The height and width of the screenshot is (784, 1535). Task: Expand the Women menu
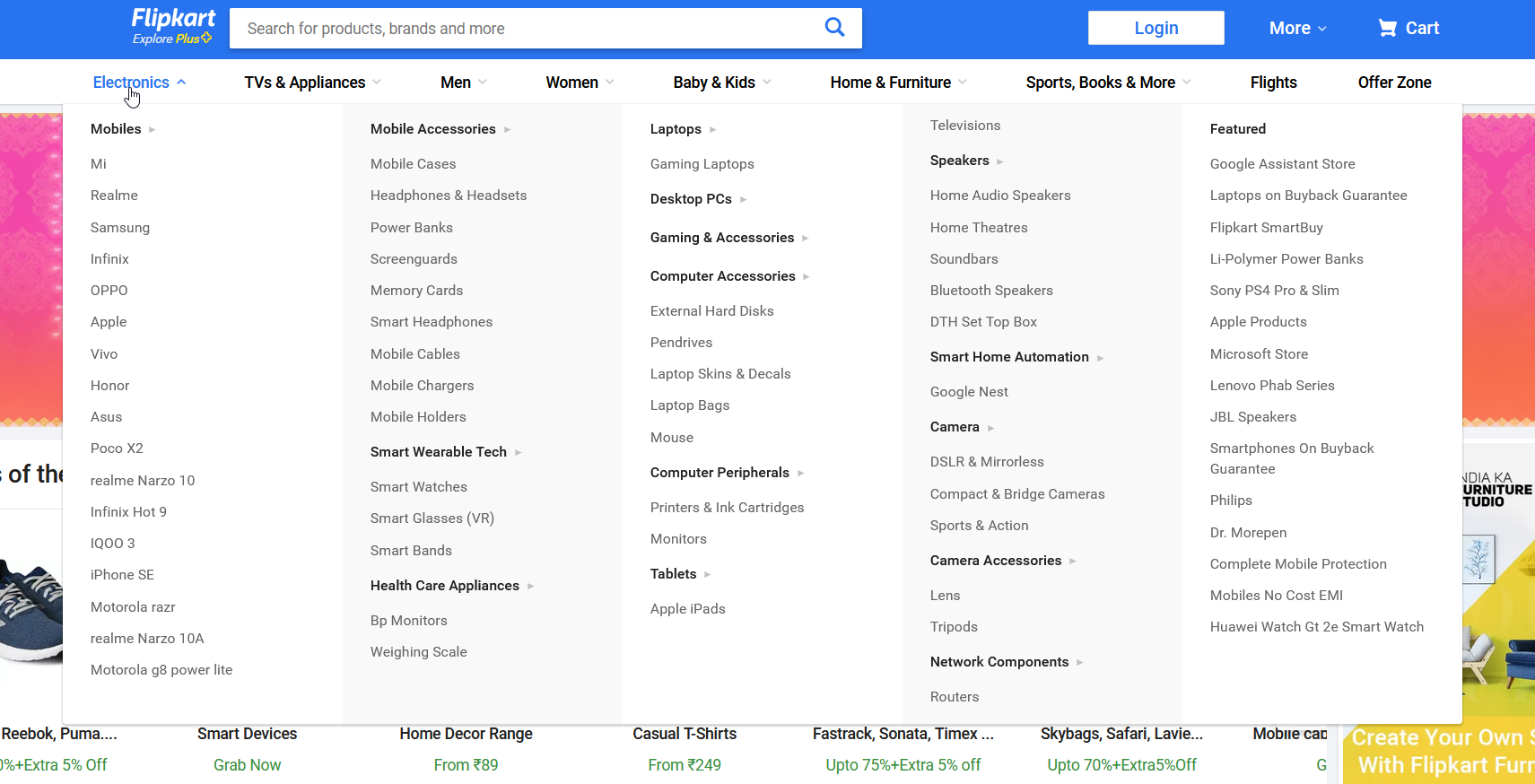tap(580, 83)
